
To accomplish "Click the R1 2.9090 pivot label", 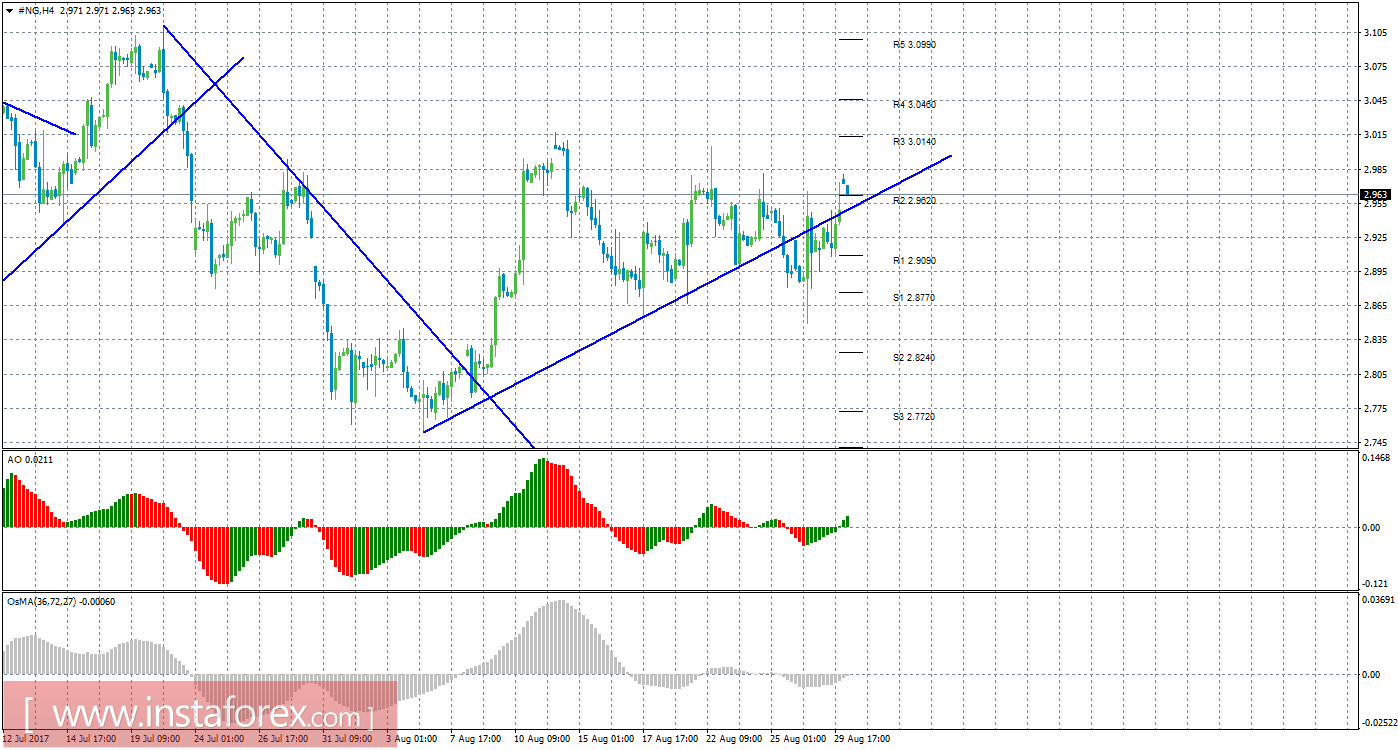I will tap(914, 261).
